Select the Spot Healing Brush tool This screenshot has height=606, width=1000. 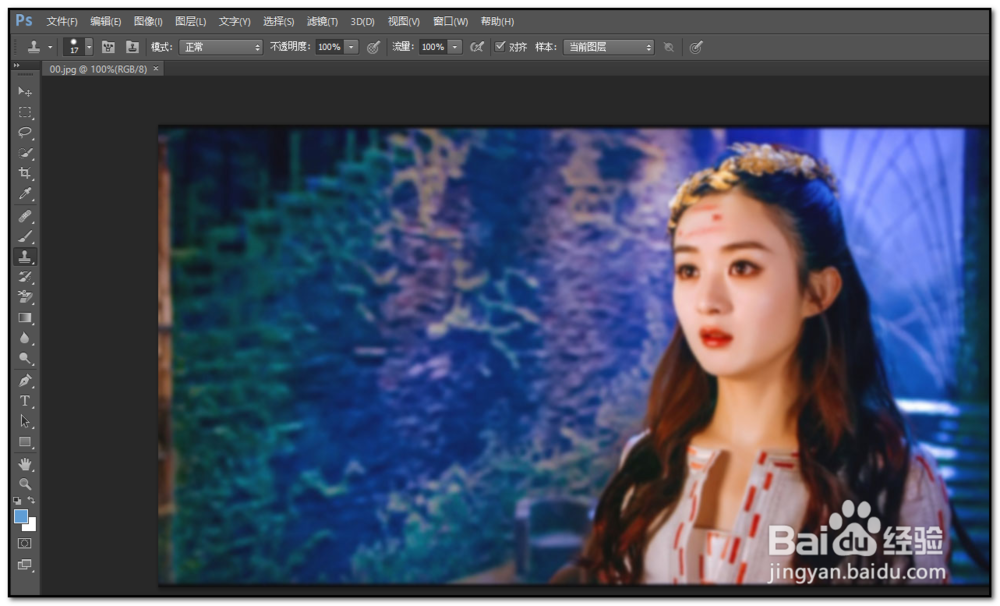(x=25, y=216)
